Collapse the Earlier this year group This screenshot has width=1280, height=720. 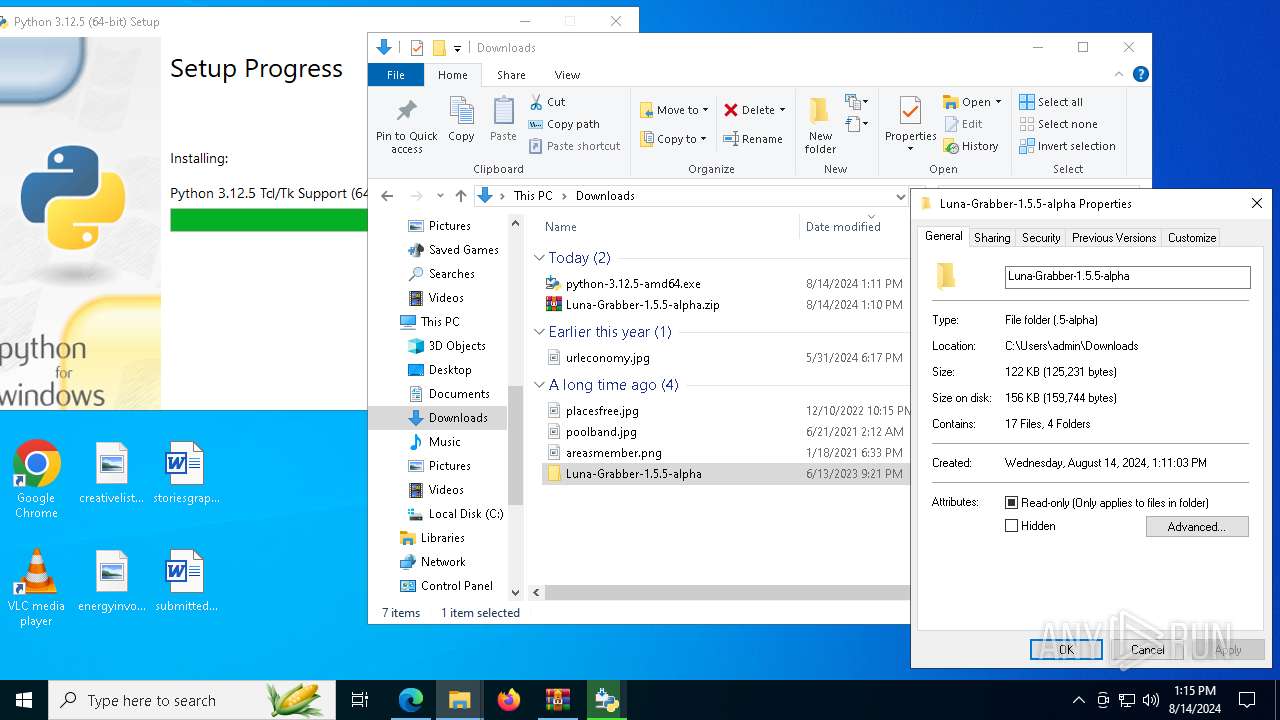539,332
